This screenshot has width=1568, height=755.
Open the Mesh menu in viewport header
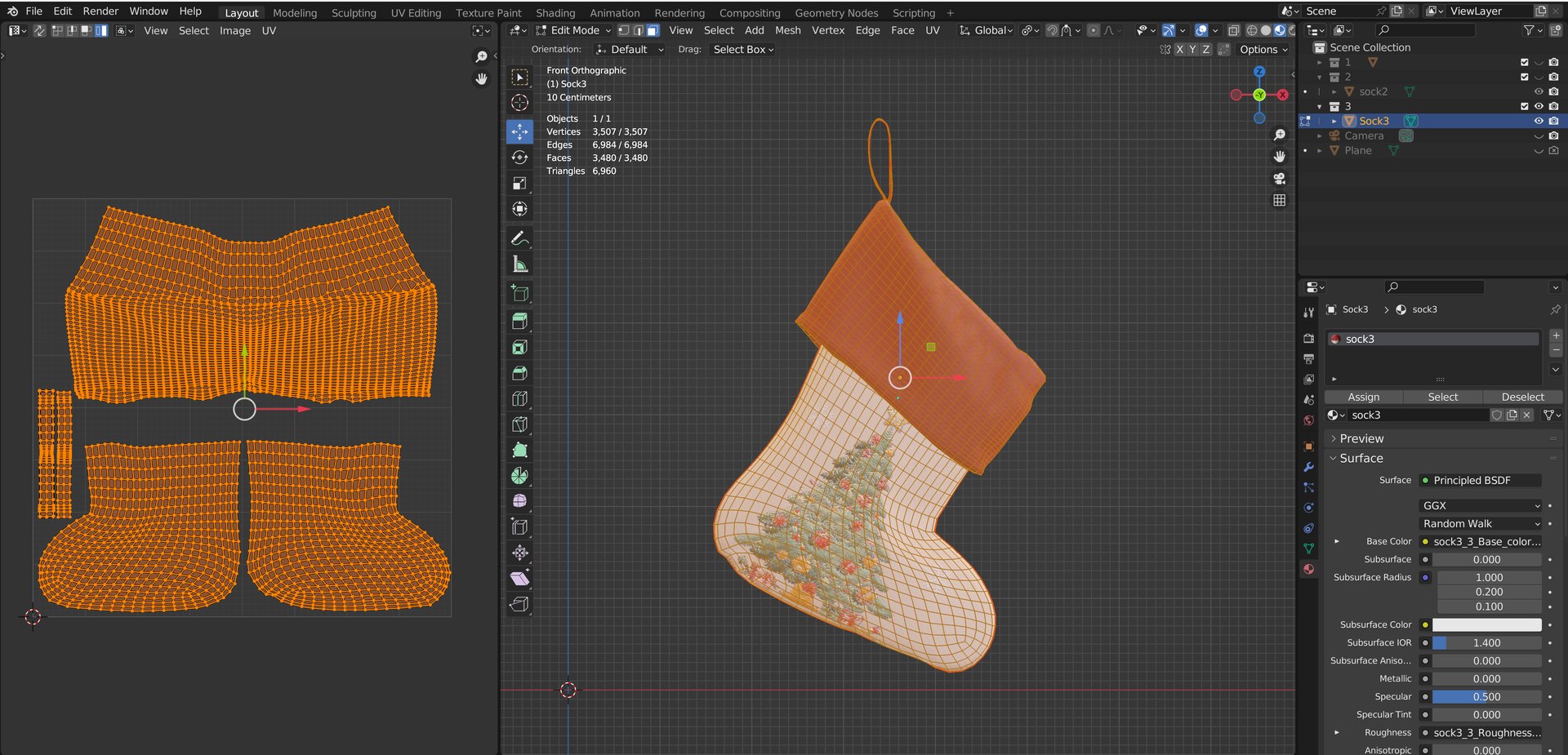[787, 30]
